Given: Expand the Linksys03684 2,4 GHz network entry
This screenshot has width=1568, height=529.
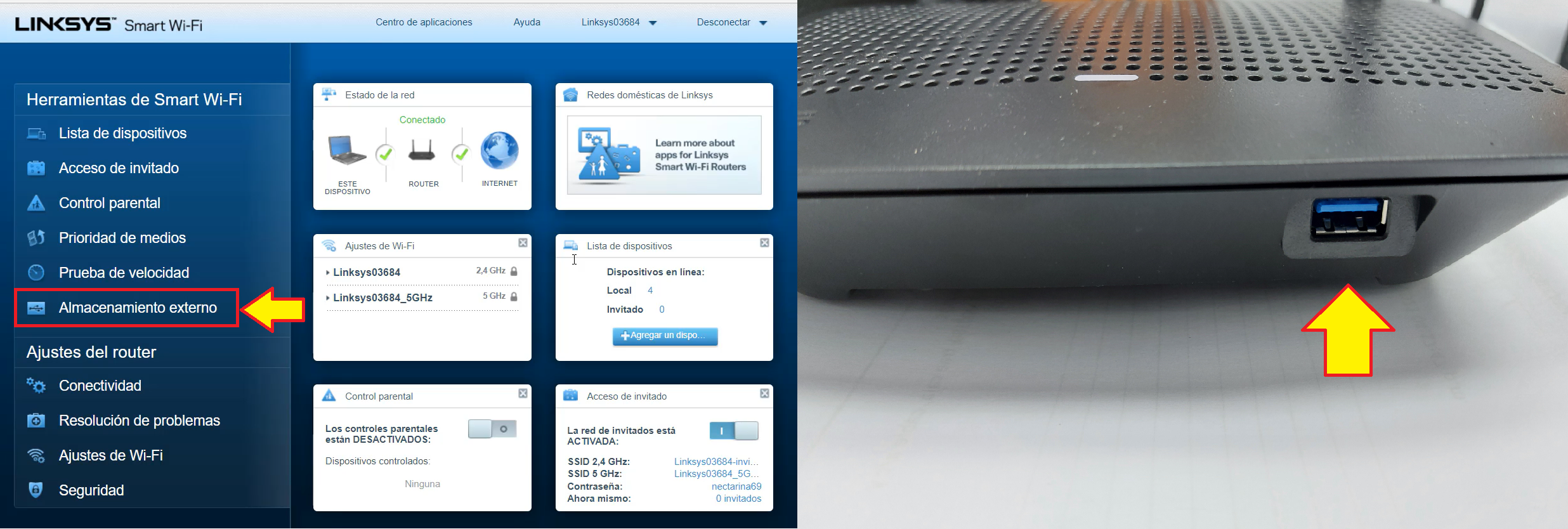Looking at the screenshot, I should pos(366,272).
